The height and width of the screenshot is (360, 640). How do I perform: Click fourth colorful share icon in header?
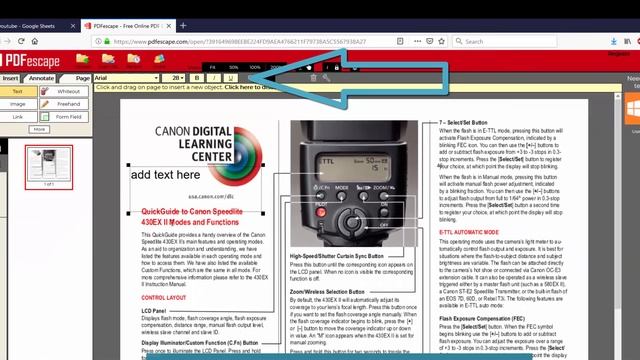click(x=159, y=59)
